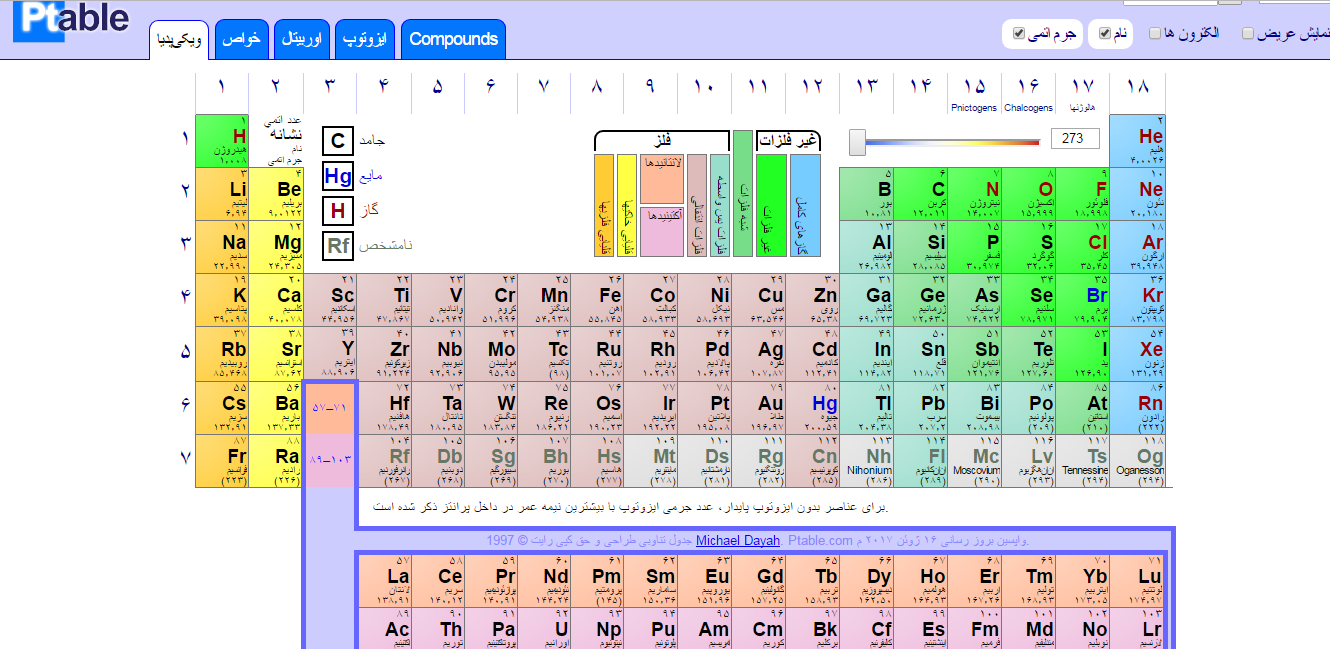Click the Ptable logo
1330x649 pixels.
pyautogui.click(x=70, y=20)
